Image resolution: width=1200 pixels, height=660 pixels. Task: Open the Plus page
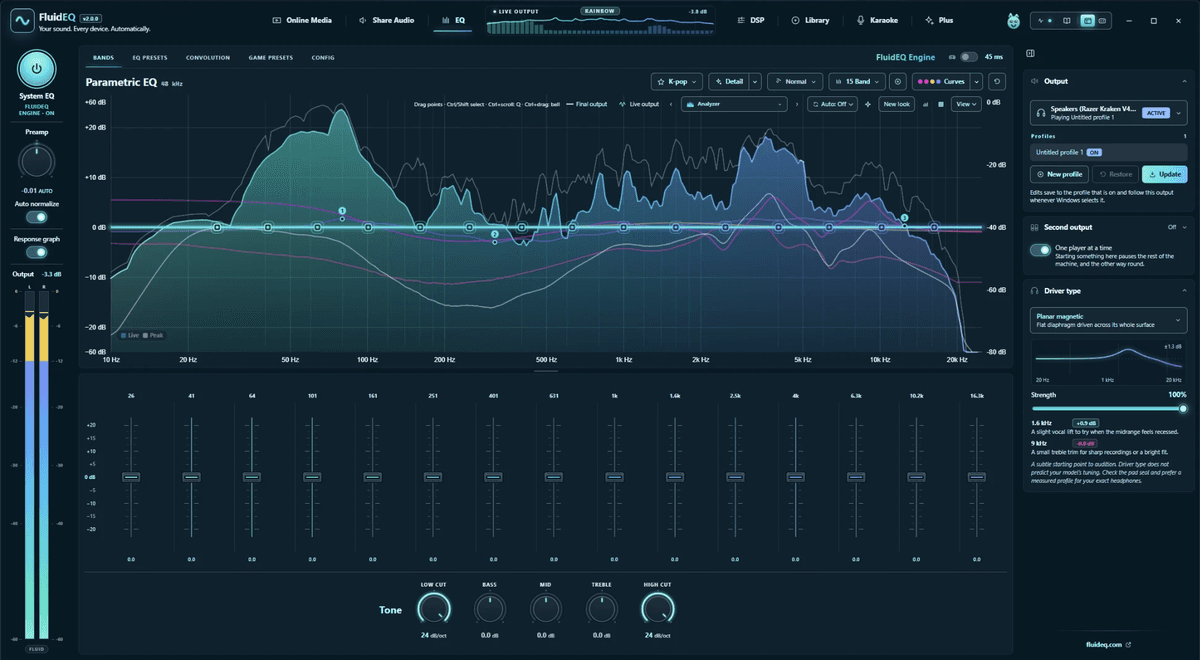point(939,20)
